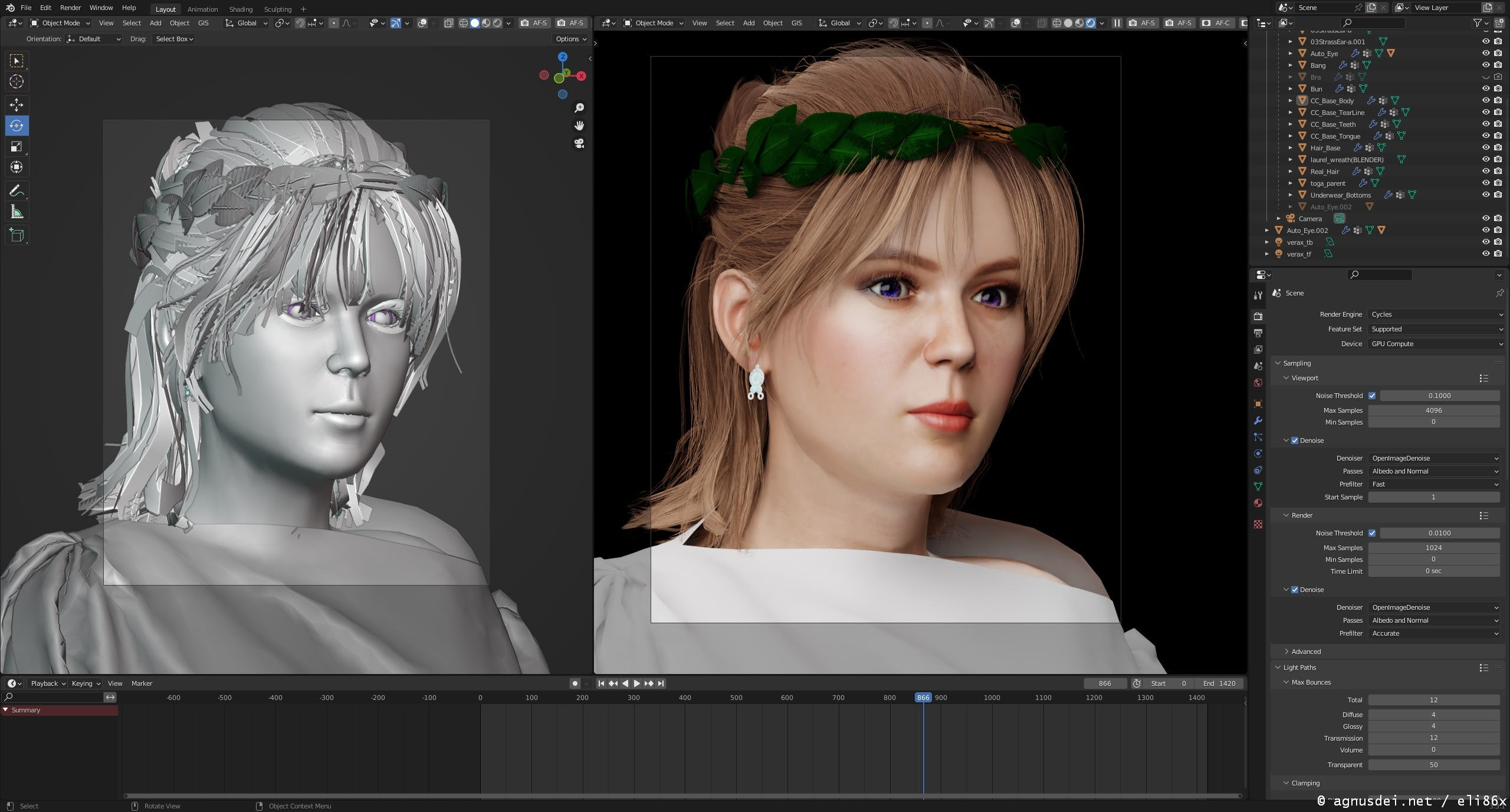Select the Scale tool
This screenshot has width=1510, height=812.
click(x=17, y=146)
